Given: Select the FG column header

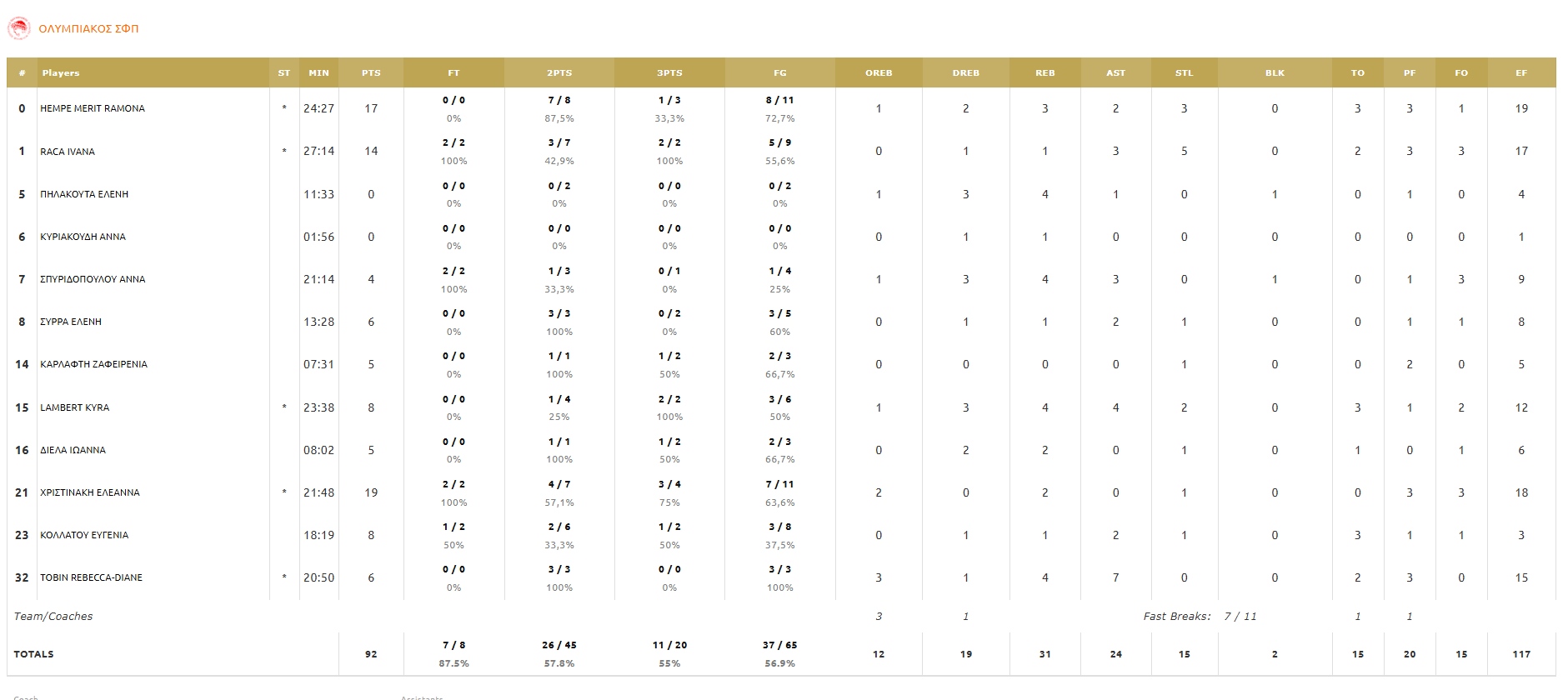Looking at the screenshot, I should [x=779, y=73].
